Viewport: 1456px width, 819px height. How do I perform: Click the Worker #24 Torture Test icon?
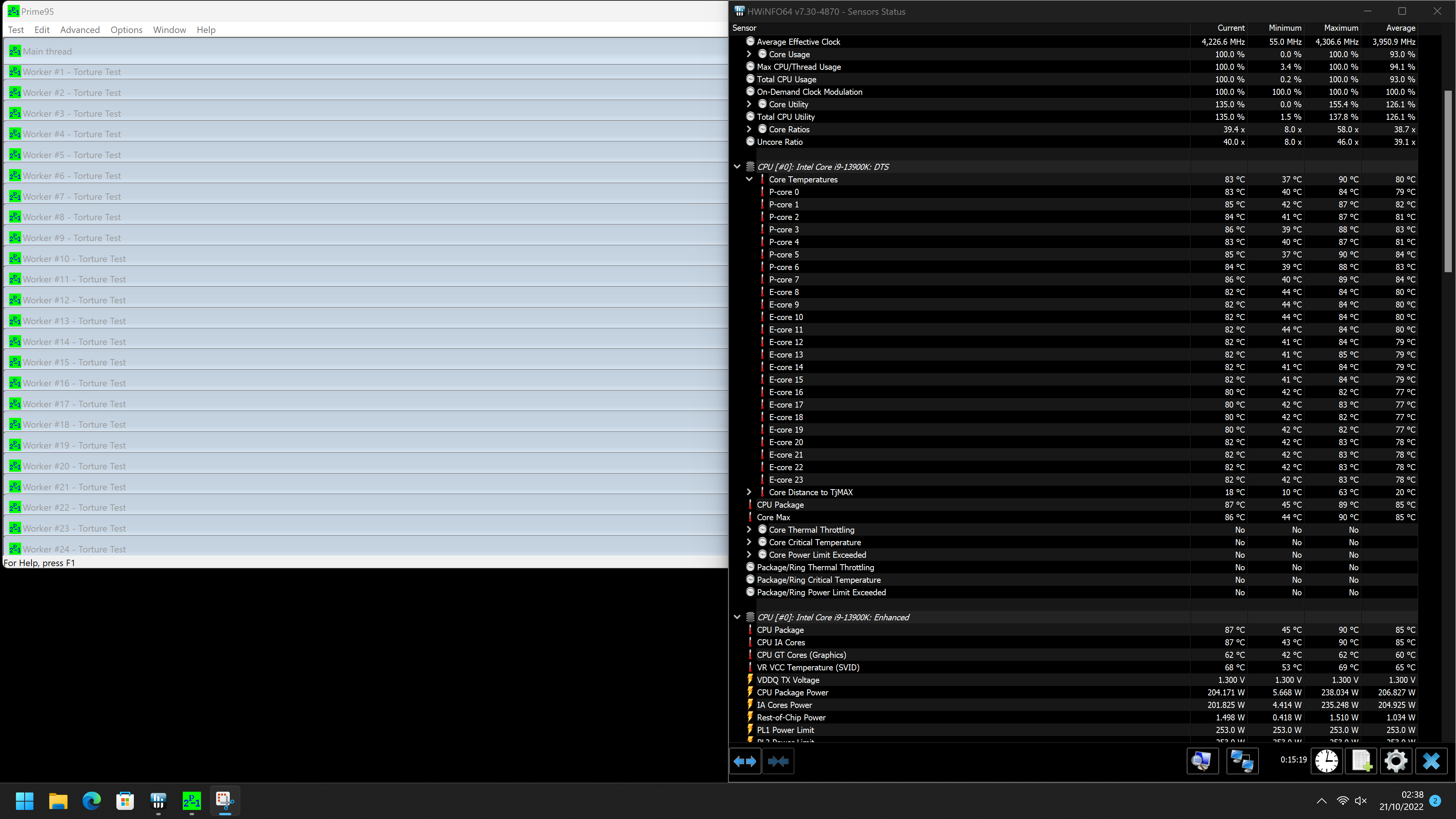[x=15, y=549]
